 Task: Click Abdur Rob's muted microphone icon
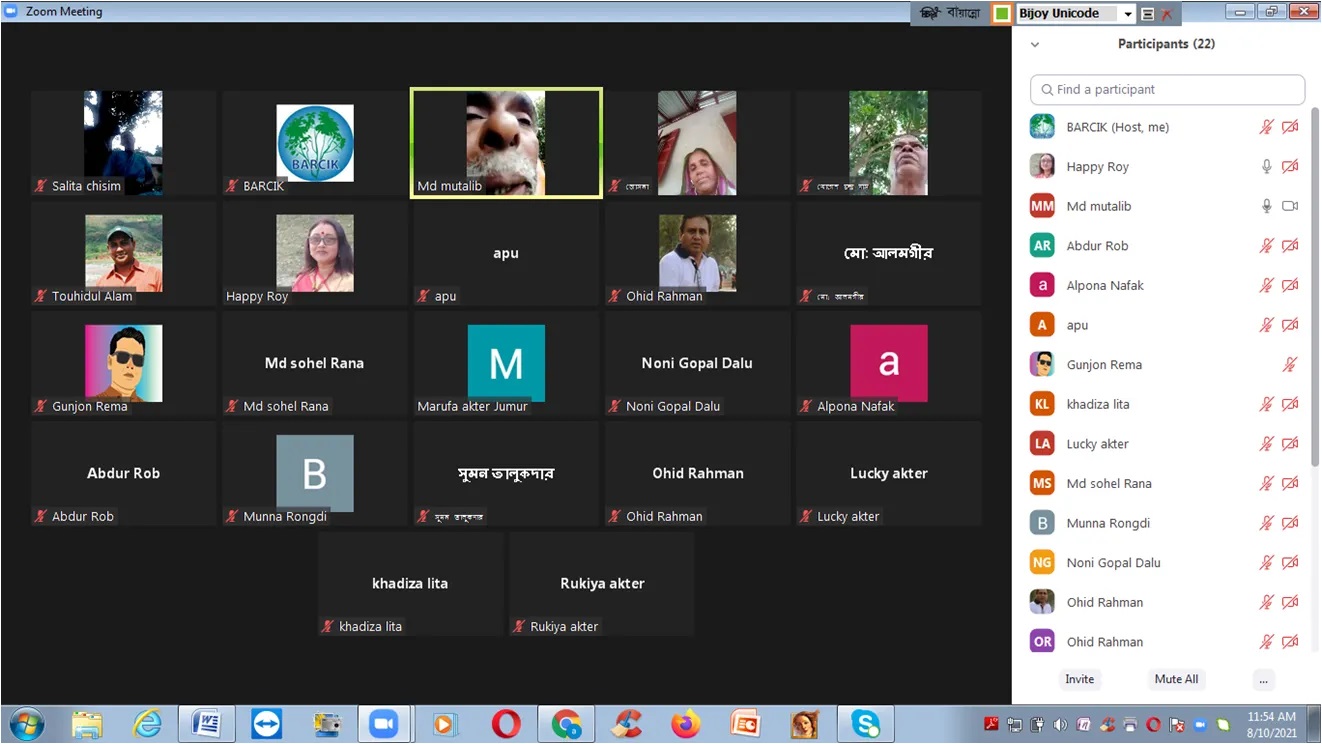tap(1266, 246)
